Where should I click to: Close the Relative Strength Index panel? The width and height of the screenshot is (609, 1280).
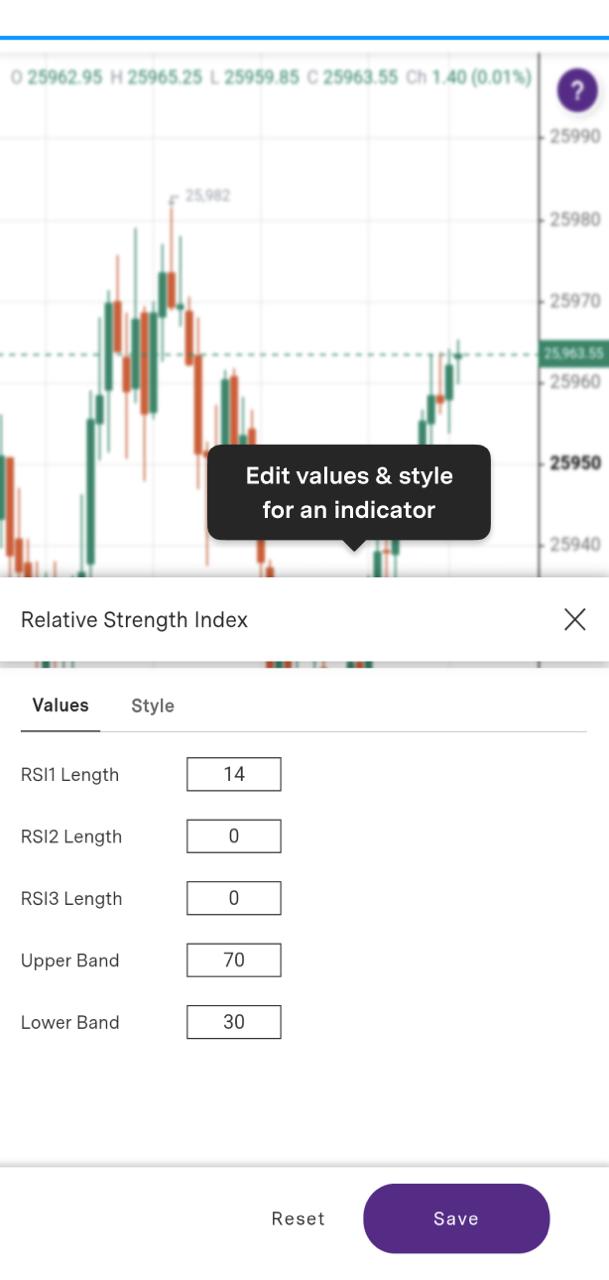pos(574,620)
